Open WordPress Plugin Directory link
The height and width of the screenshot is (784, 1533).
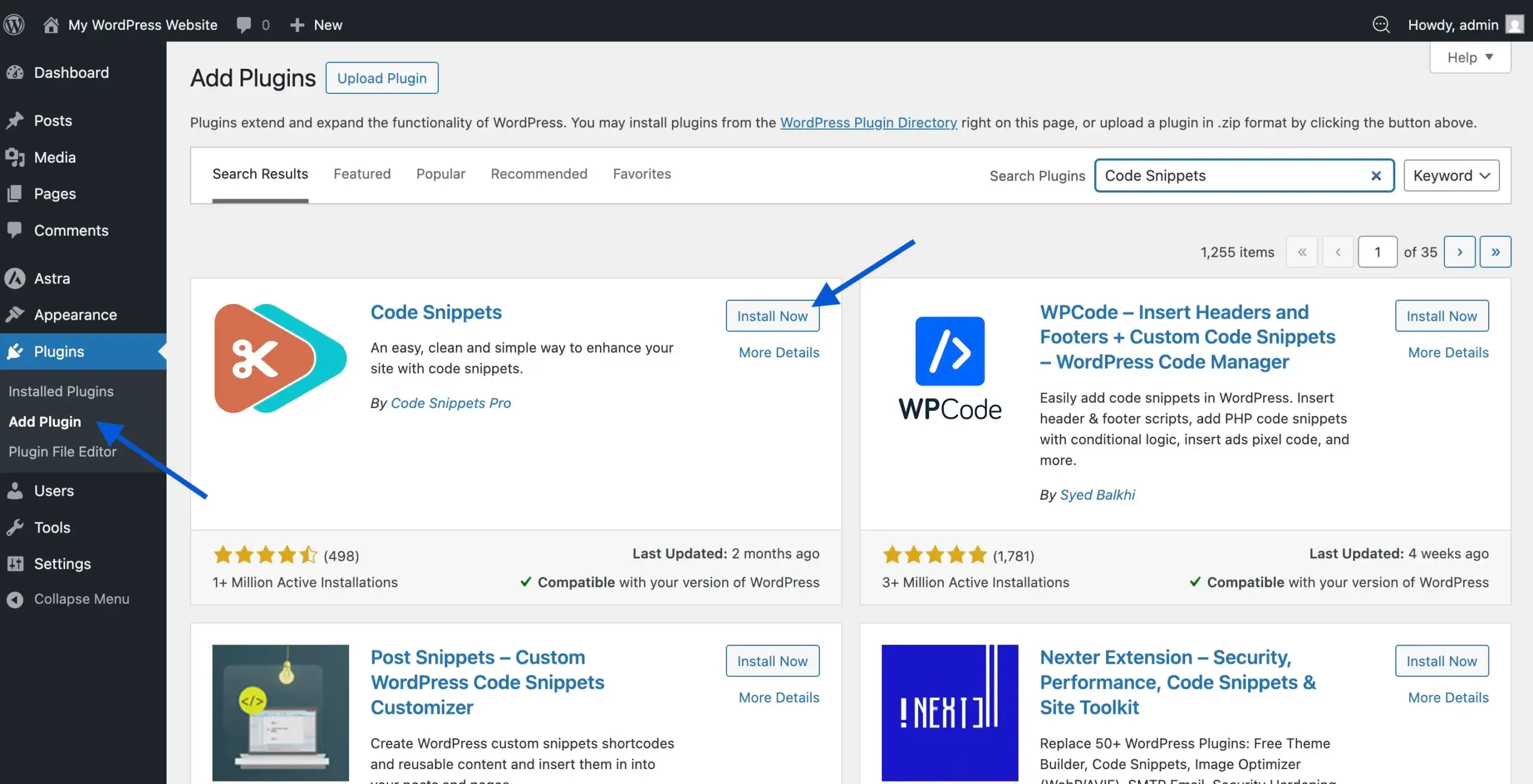tap(868, 123)
